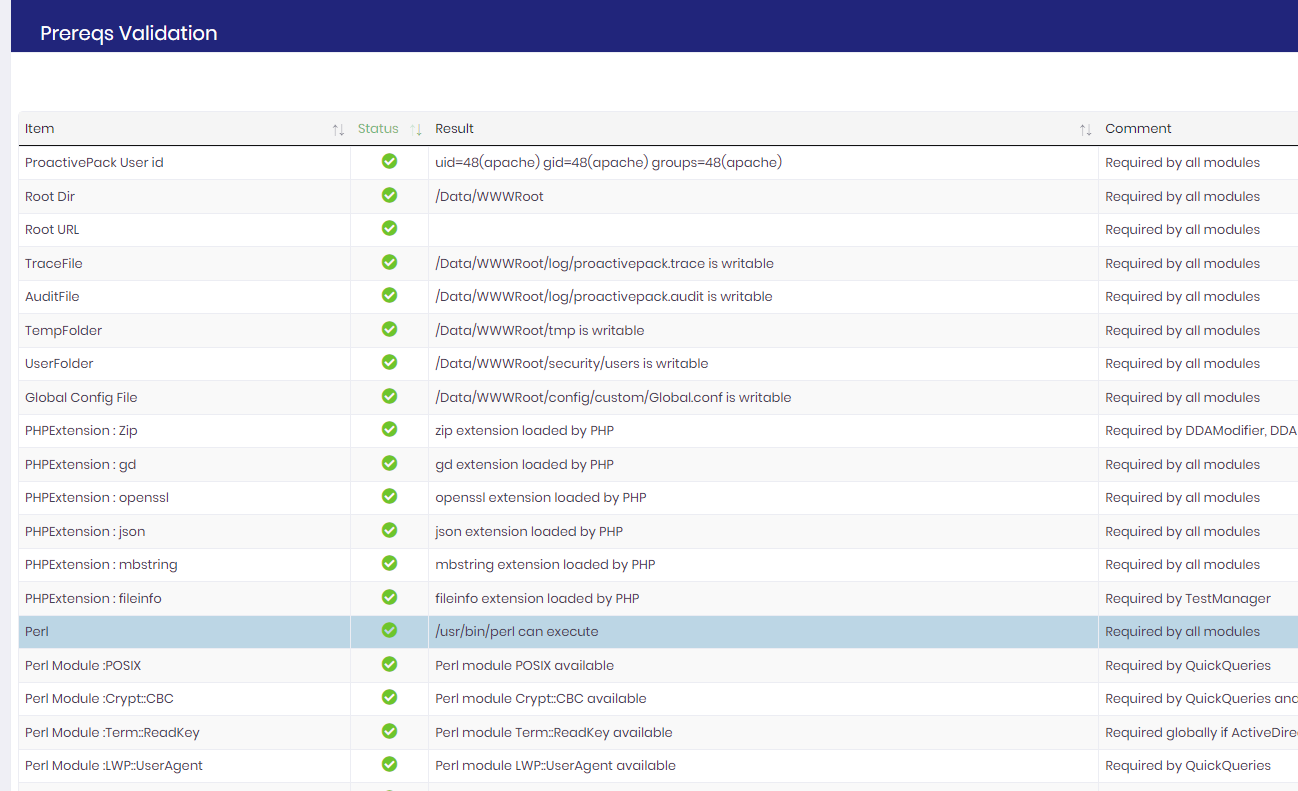Click green status check in Root Dir row

[389, 195]
